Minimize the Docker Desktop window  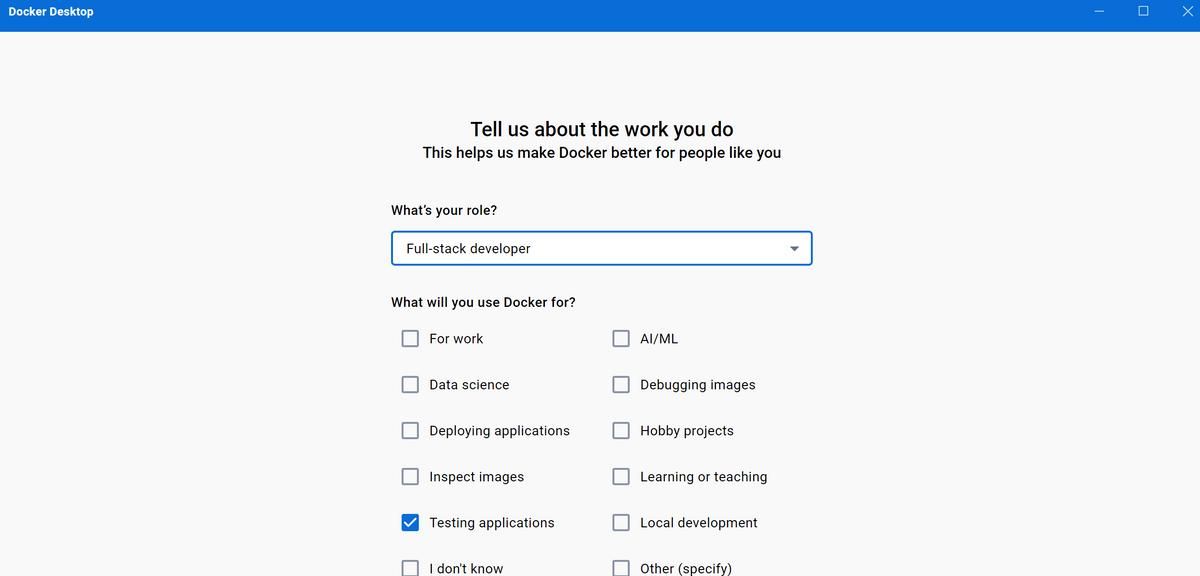click(x=1098, y=11)
